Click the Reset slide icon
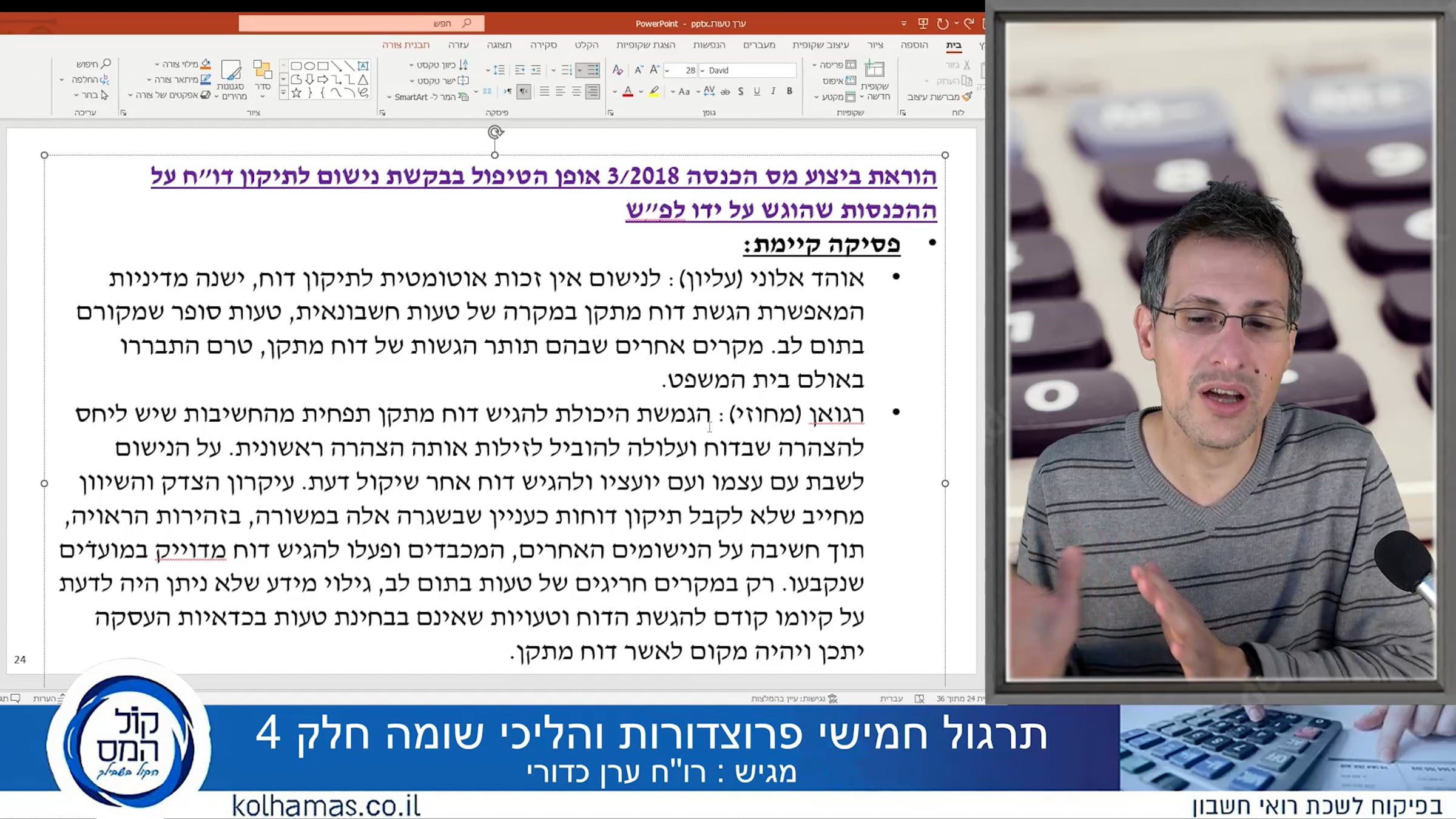Screen dimensions: 1456x819 [x=851, y=81]
